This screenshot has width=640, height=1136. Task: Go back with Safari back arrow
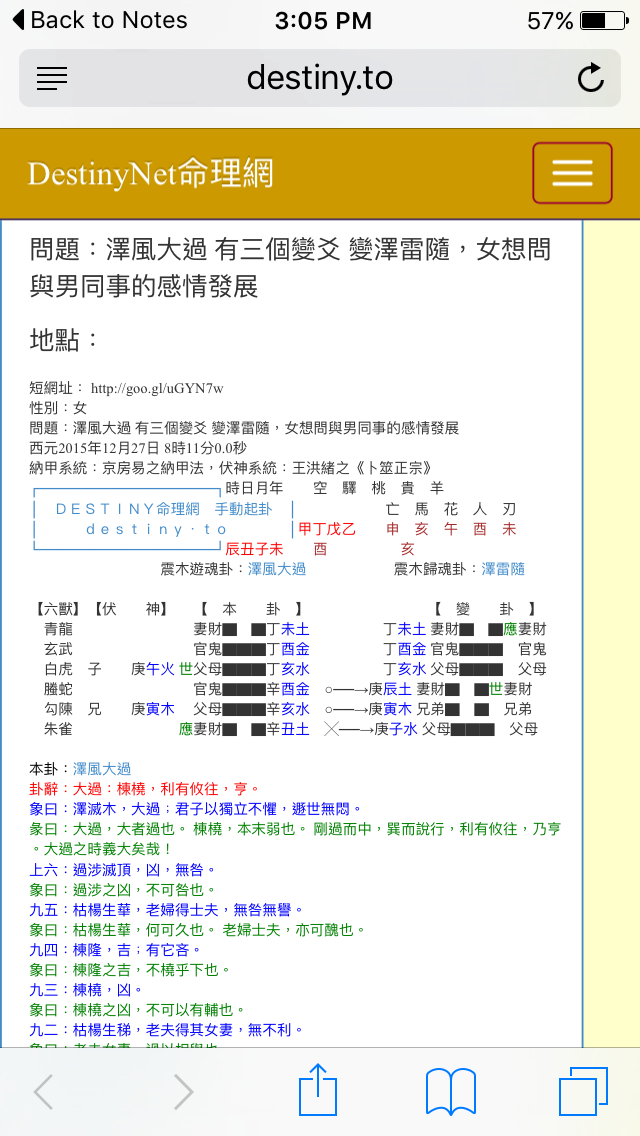pos(43,1092)
